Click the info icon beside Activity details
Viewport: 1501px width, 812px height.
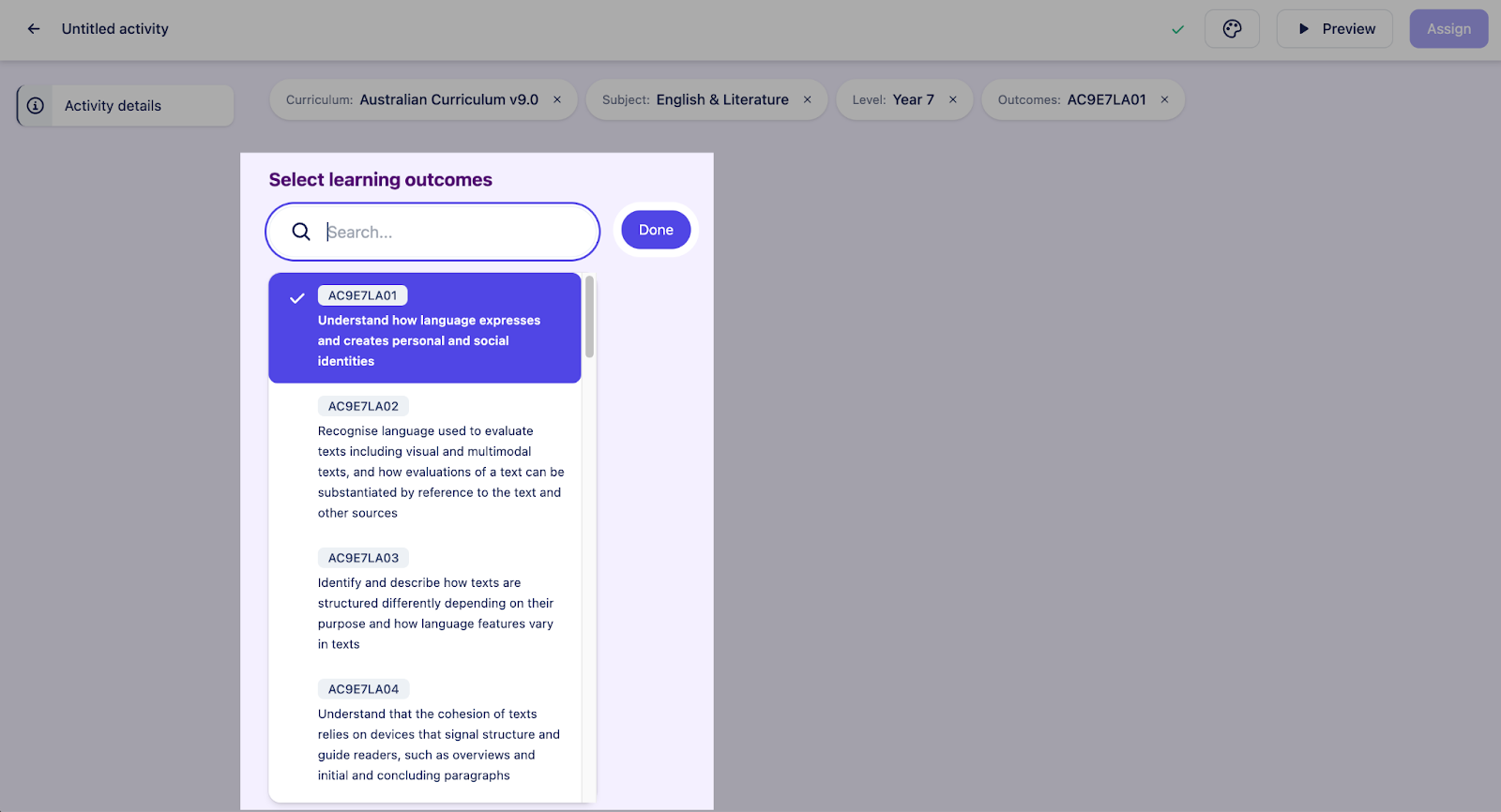click(x=36, y=106)
